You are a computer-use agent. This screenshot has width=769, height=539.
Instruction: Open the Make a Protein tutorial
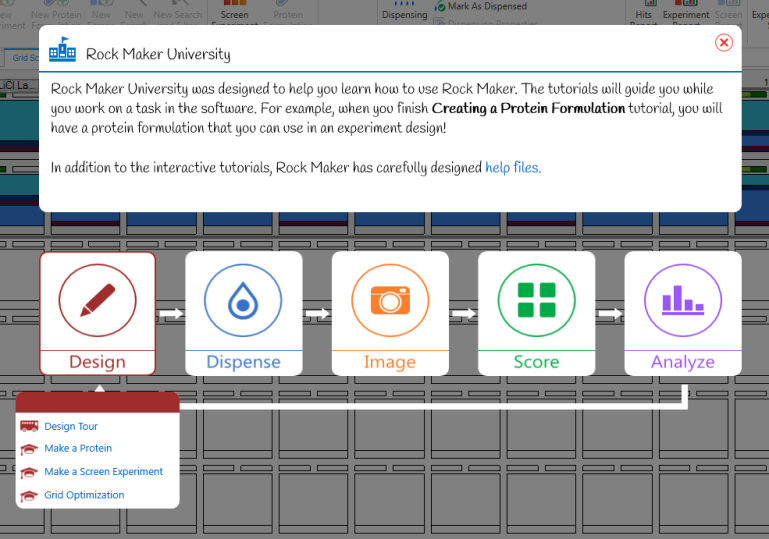78,448
